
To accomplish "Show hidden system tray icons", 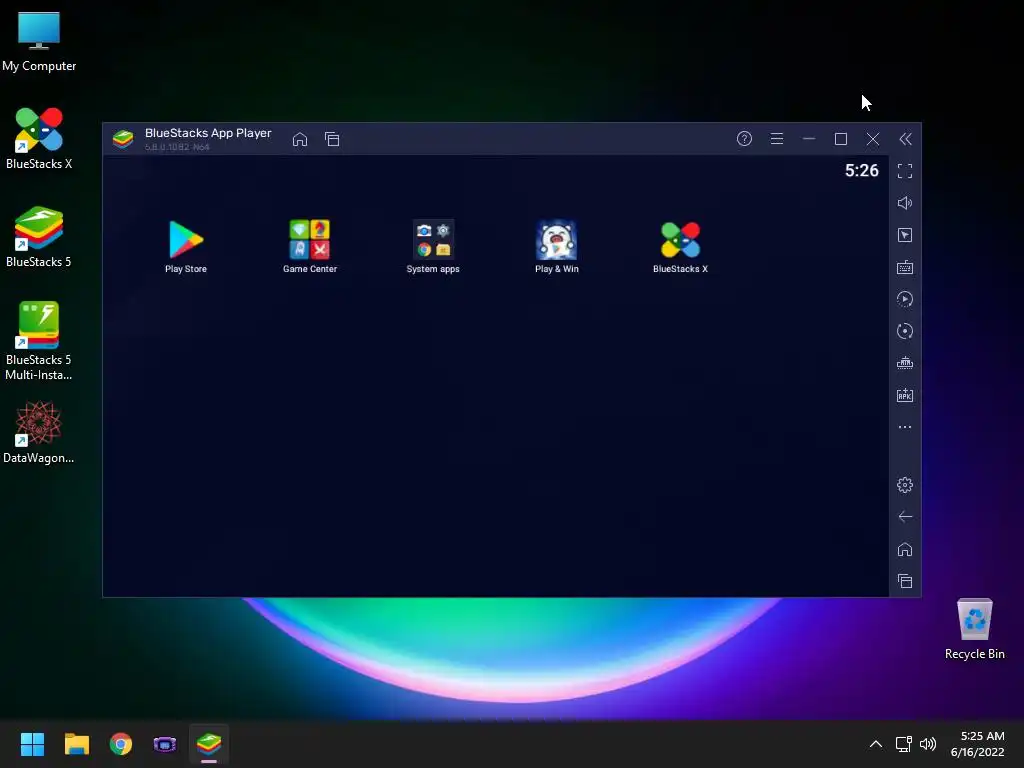I will click(x=876, y=744).
